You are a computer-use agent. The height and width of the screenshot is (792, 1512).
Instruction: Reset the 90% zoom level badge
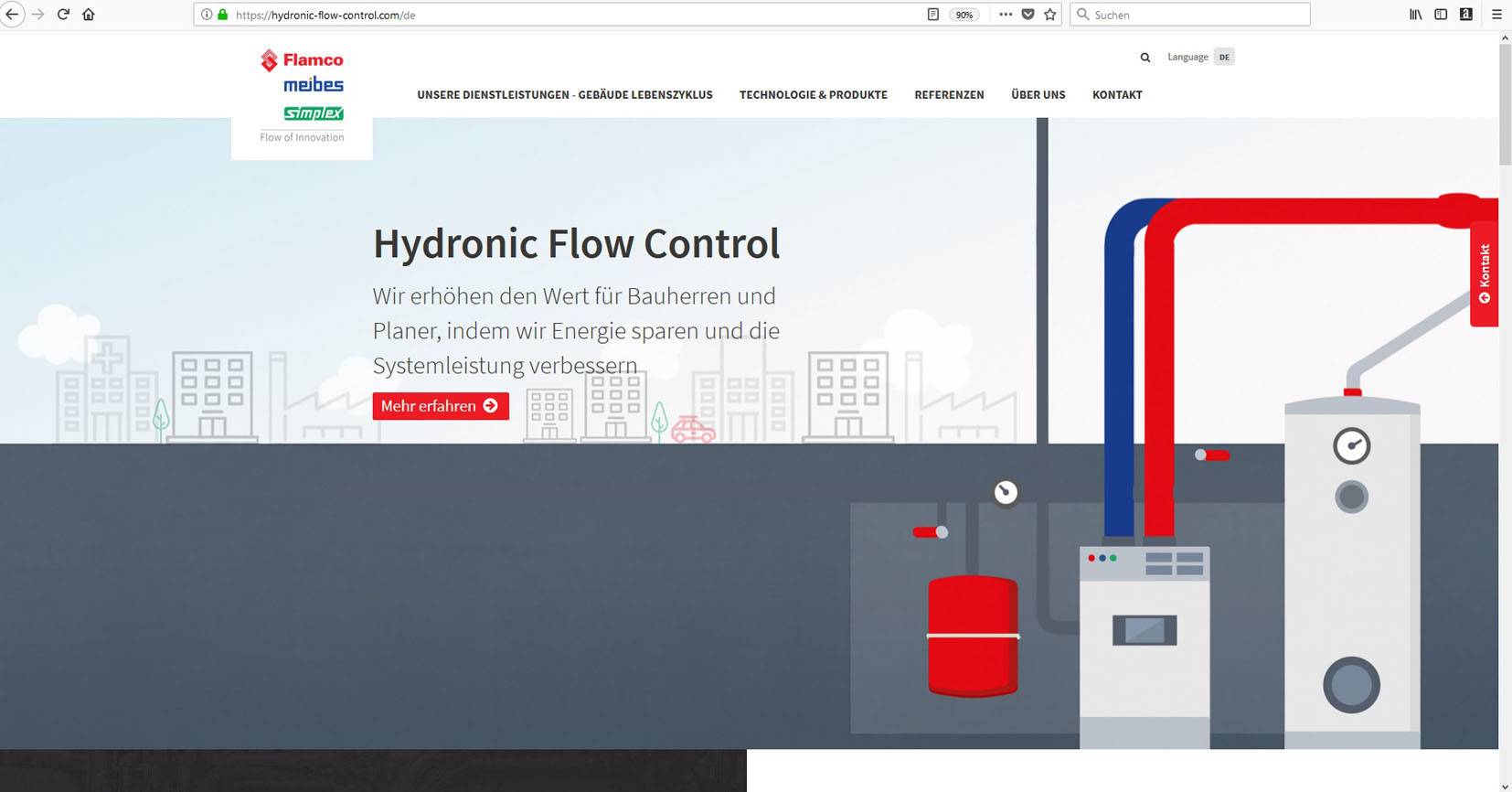click(964, 15)
